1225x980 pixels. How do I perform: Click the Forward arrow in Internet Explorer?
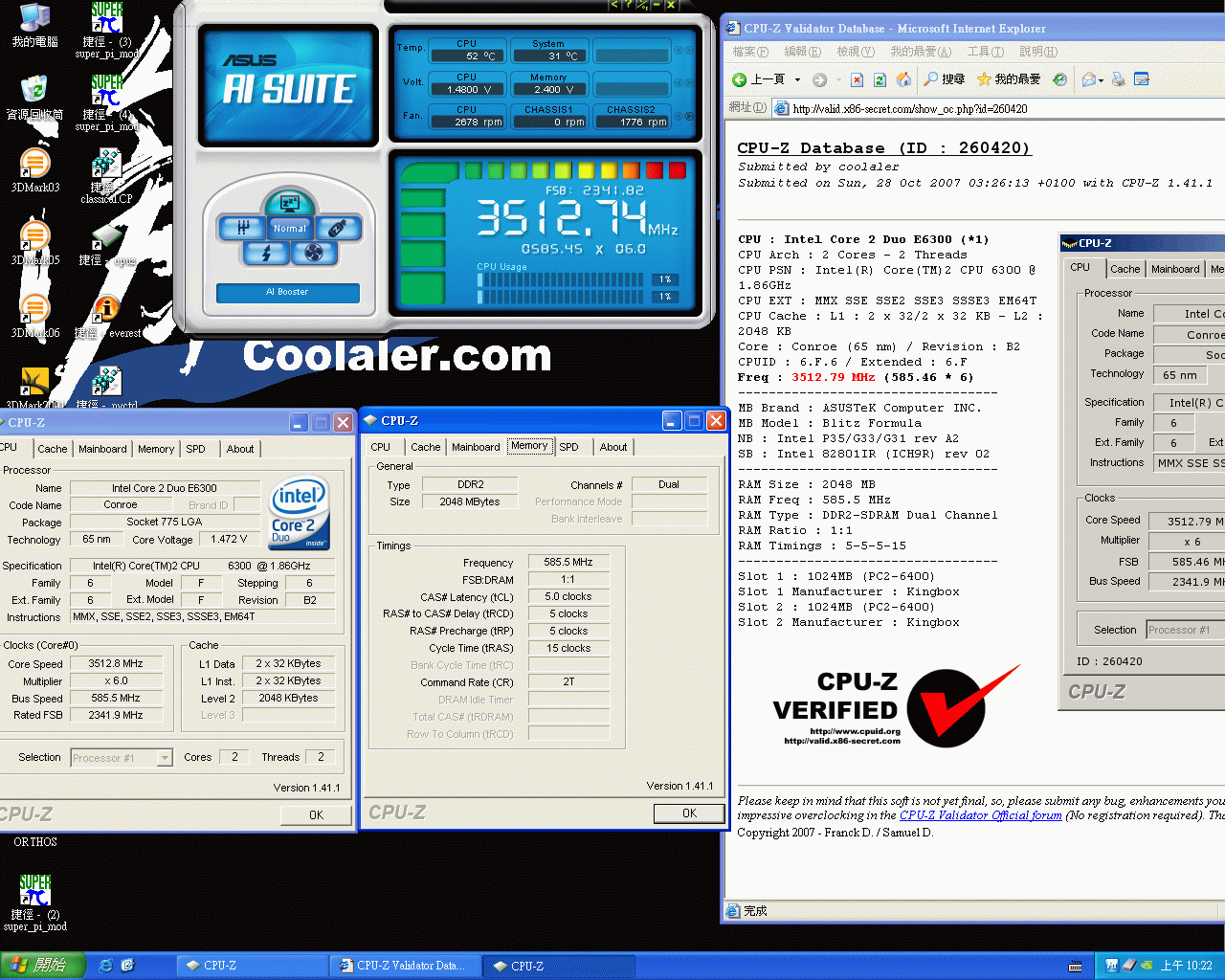819,79
